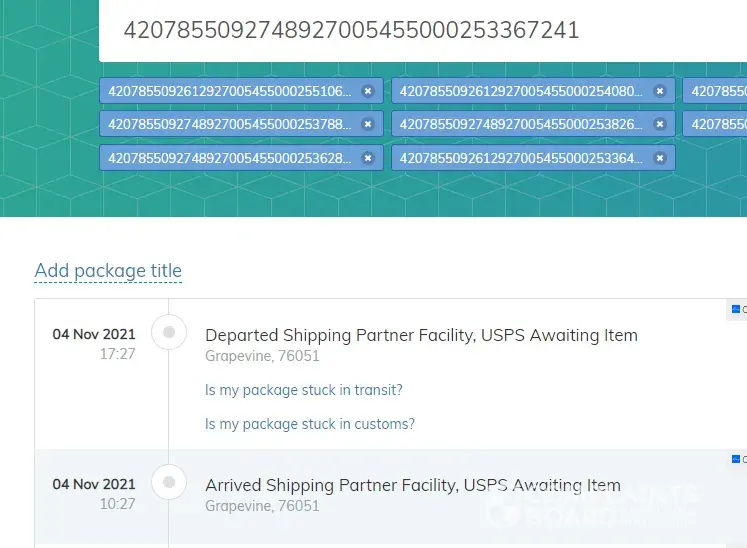Select tracking number tag 42078550926129...254080
Screen dimensions: 747x548
521,91
